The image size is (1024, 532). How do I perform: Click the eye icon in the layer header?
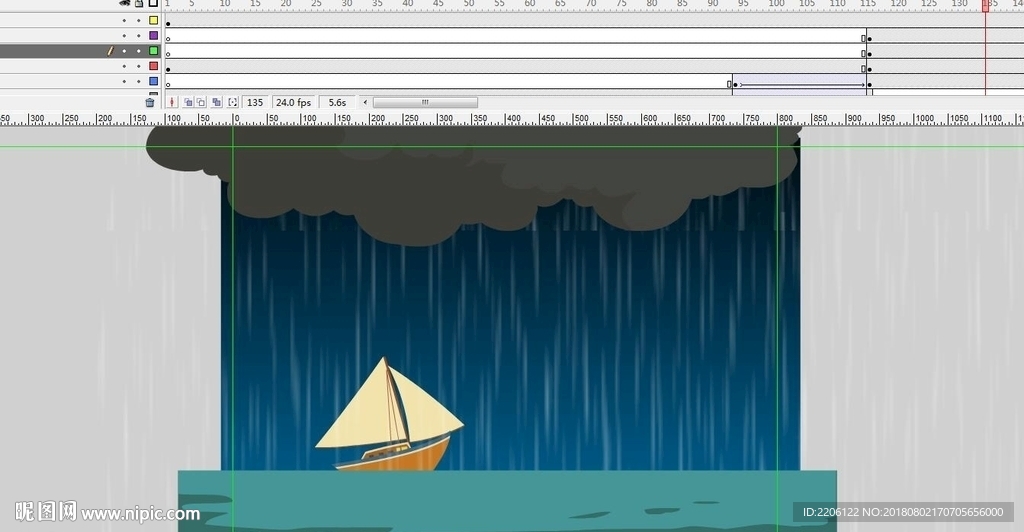pos(124,3)
